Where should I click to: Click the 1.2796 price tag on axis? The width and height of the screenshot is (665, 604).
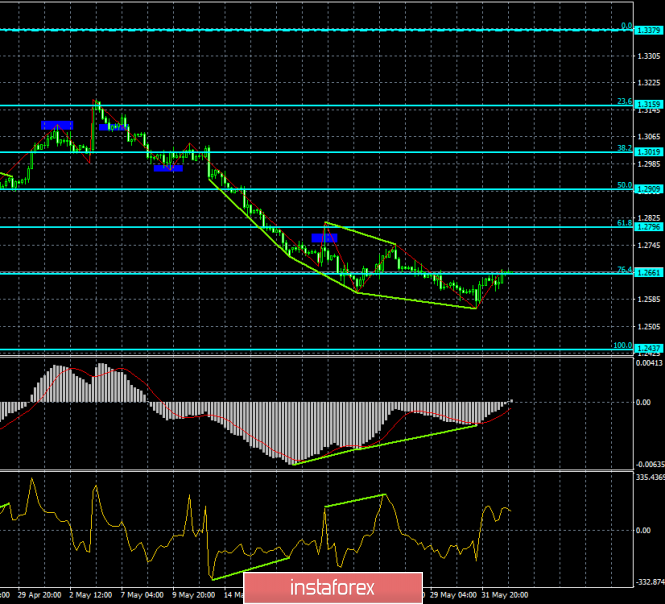649,227
